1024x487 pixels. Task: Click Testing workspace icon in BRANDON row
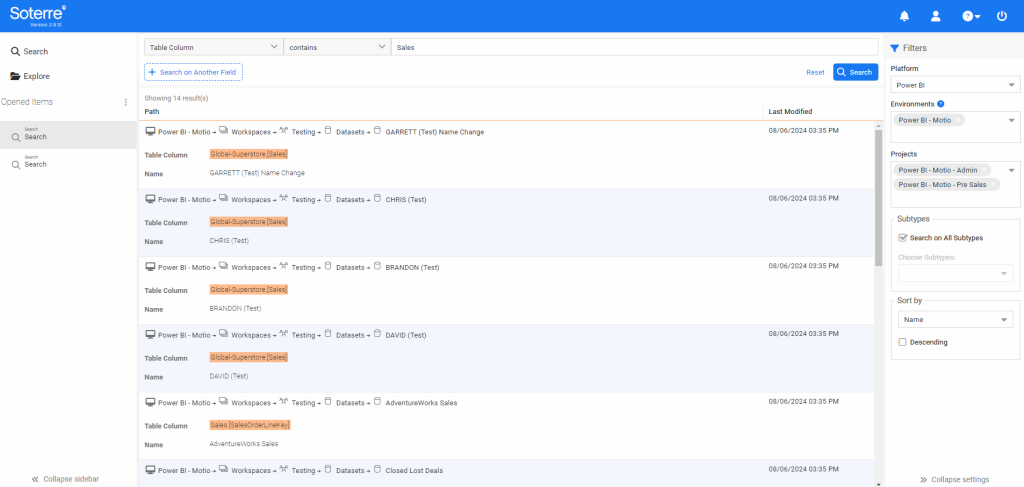point(283,267)
